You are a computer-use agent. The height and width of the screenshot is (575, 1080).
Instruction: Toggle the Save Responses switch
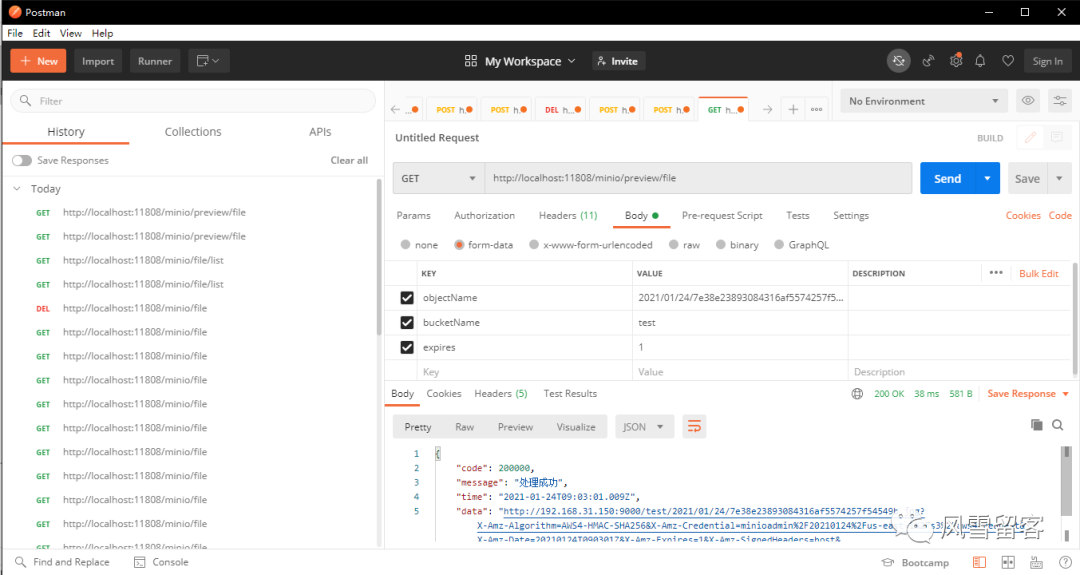pos(22,160)
